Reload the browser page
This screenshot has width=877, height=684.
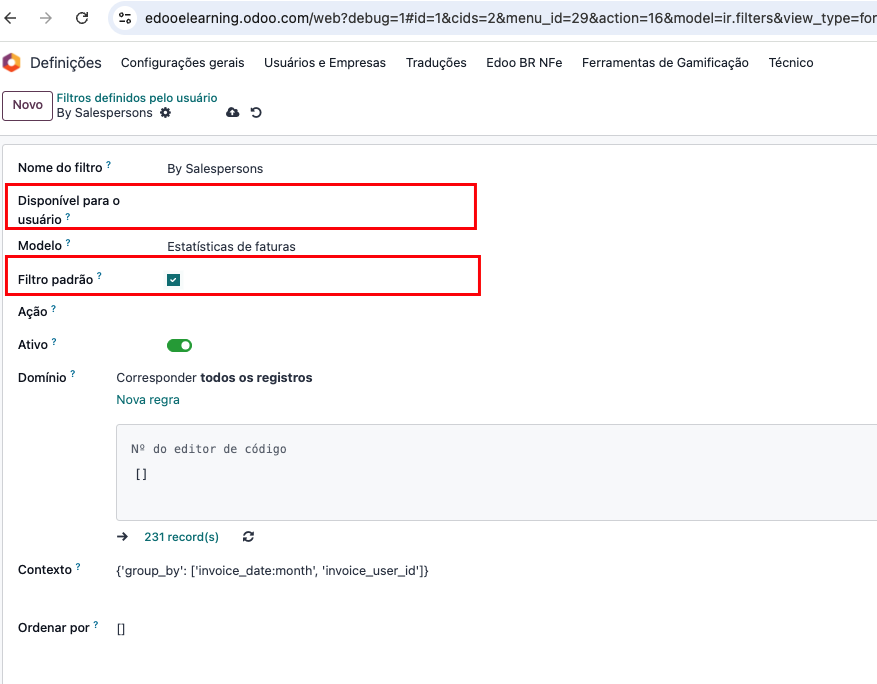coord(82,18)
